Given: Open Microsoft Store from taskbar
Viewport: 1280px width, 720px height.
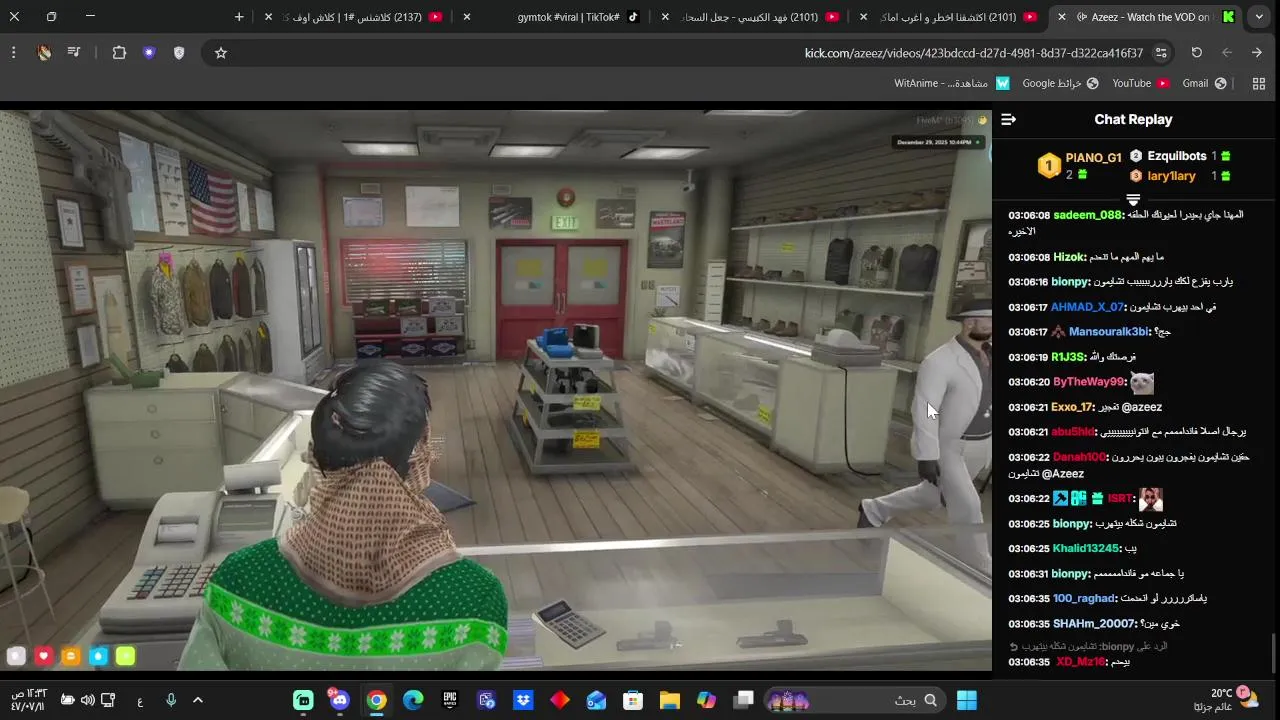Looking at the screenshot, I should tap(633, 700).
